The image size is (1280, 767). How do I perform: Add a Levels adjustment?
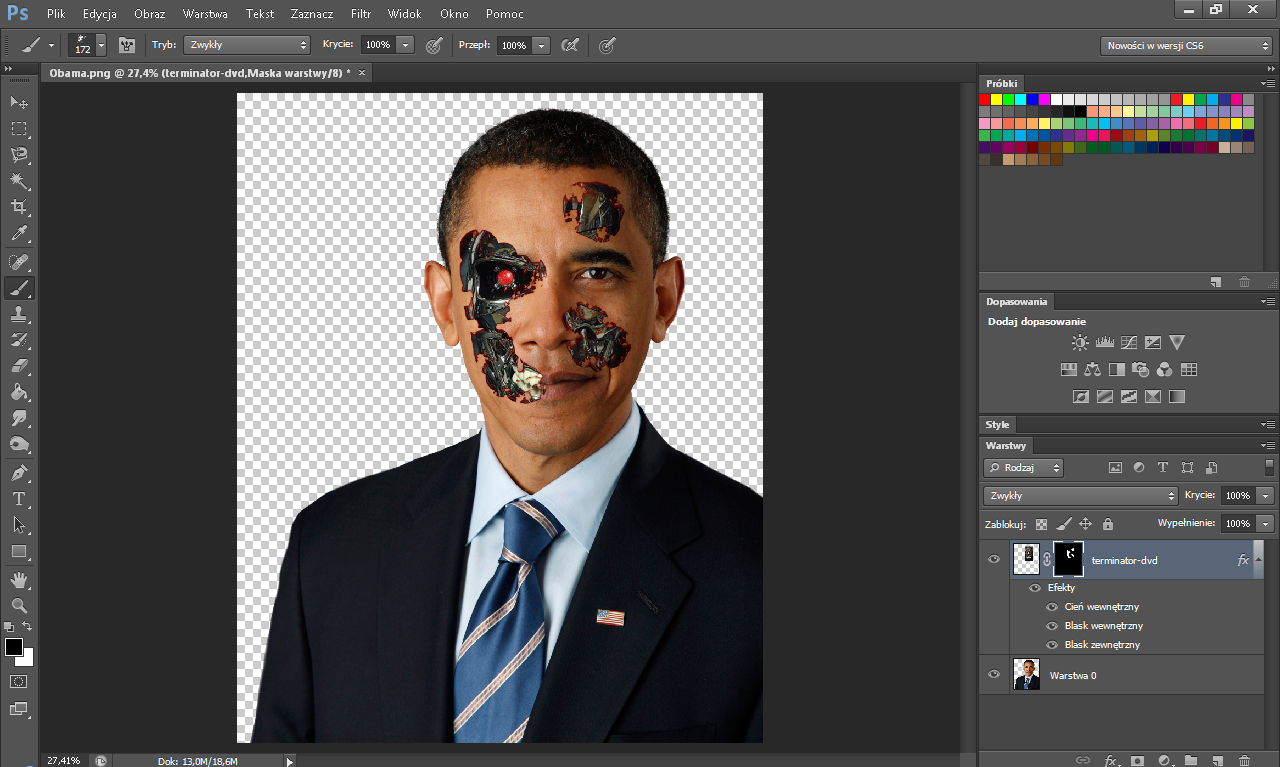1104,342
